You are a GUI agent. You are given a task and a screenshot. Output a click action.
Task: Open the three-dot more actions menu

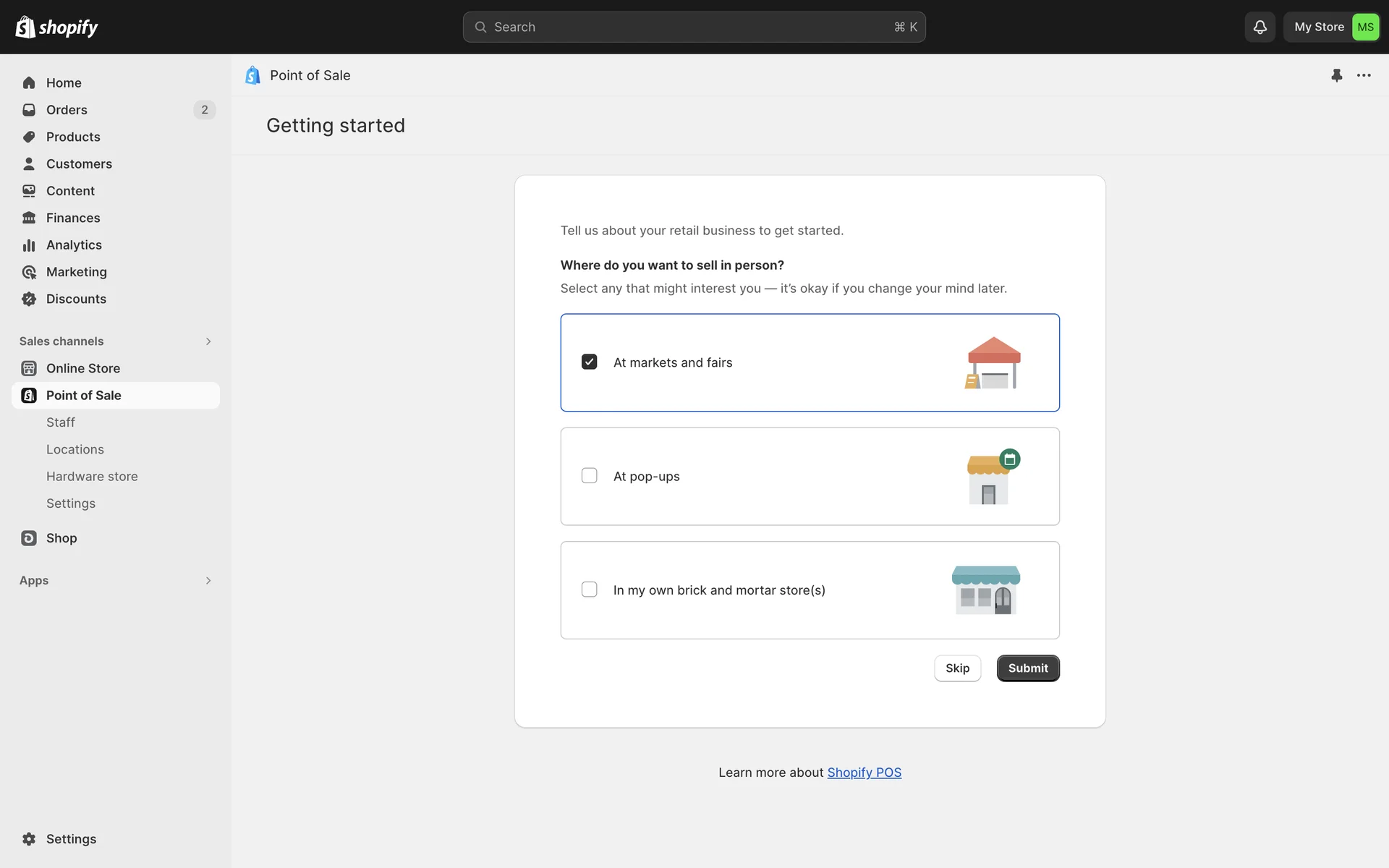click(x=1364, y=75)
